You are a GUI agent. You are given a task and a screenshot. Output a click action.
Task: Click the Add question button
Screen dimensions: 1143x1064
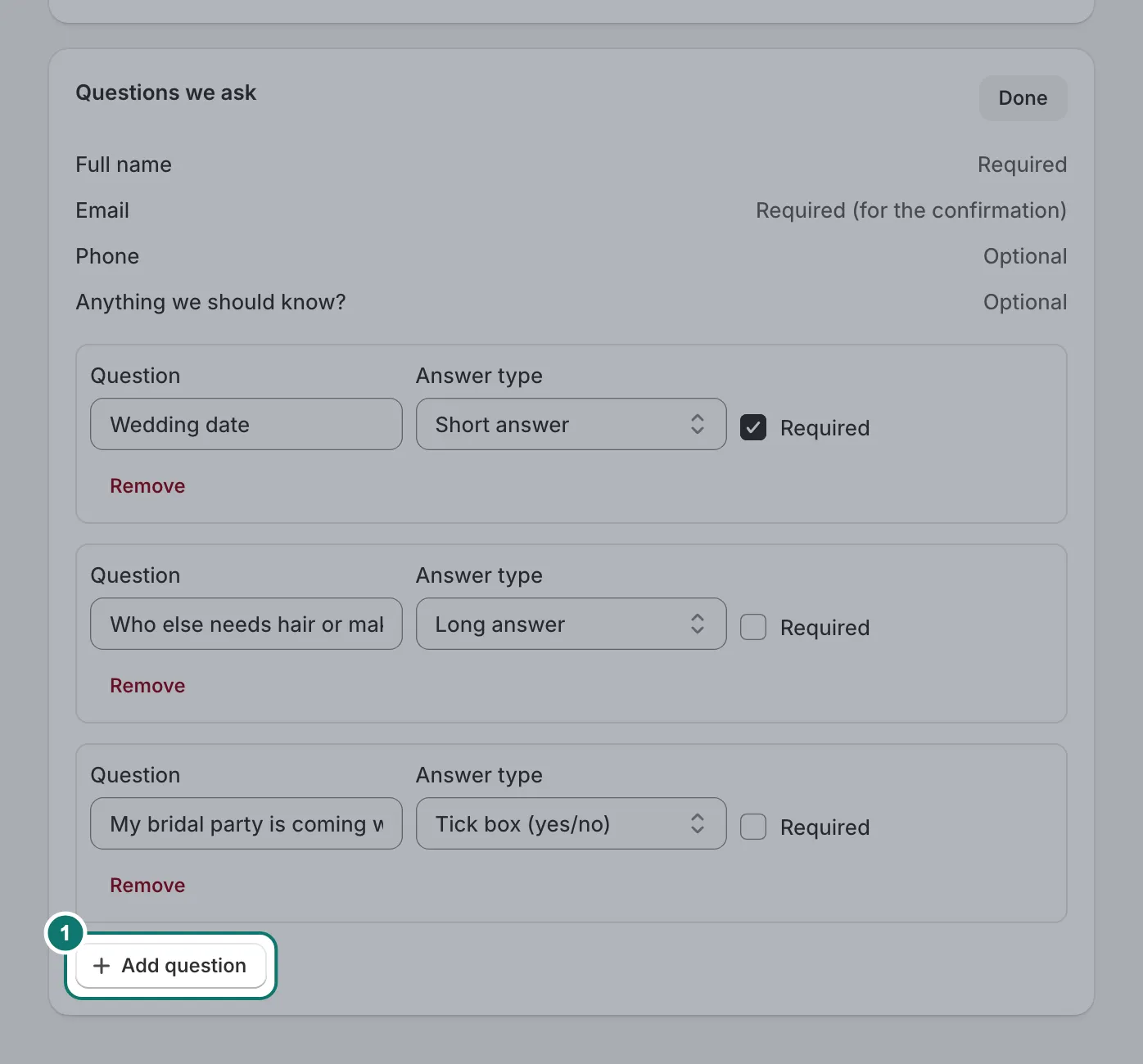pos(171,966)
